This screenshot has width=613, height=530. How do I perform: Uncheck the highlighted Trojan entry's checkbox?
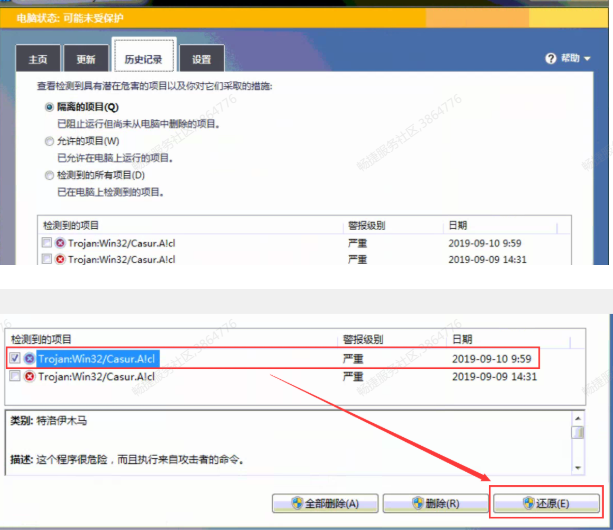coord(15,358)
